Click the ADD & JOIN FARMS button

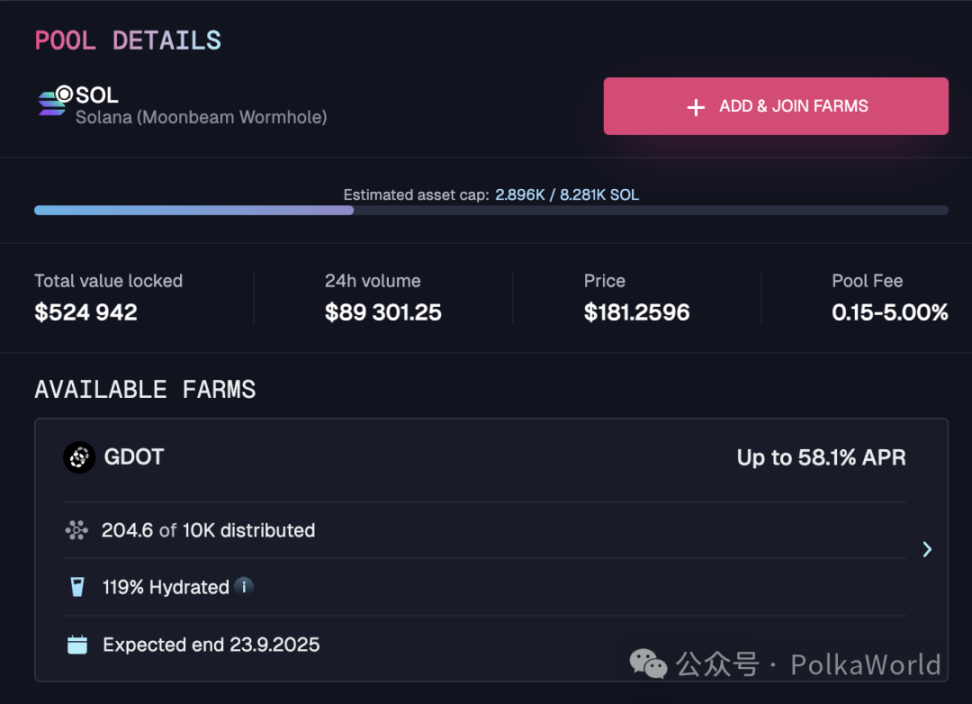tap(775, 106)
